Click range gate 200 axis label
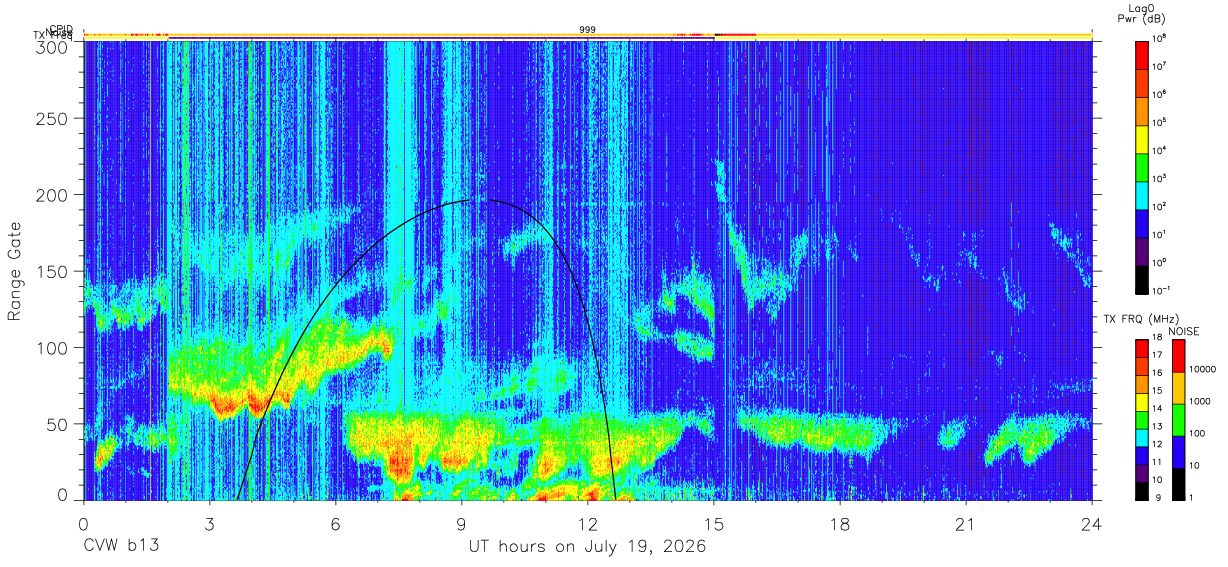Screen dimensions: 1228x567 [x=54, y=195]
